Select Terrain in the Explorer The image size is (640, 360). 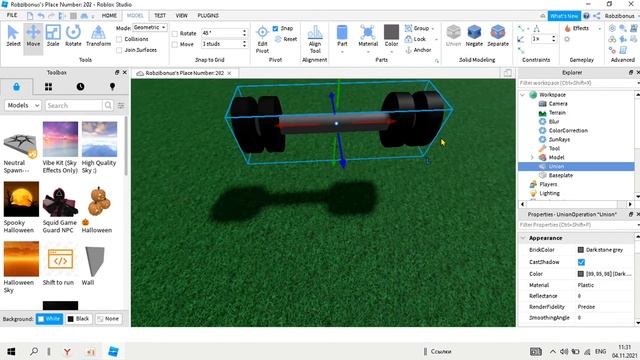tap(557, 113)
